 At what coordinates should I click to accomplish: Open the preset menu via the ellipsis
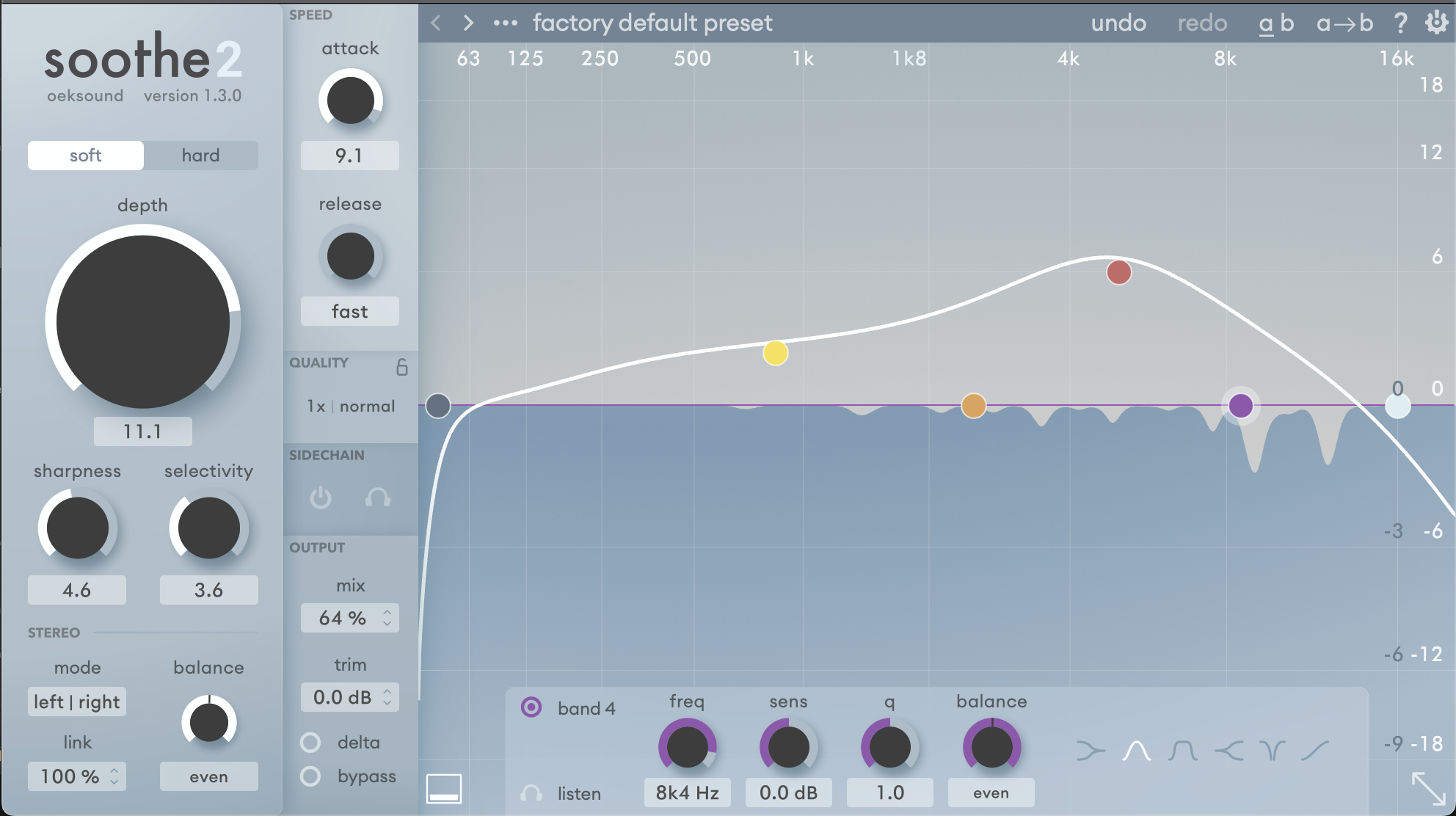[504, 23]
